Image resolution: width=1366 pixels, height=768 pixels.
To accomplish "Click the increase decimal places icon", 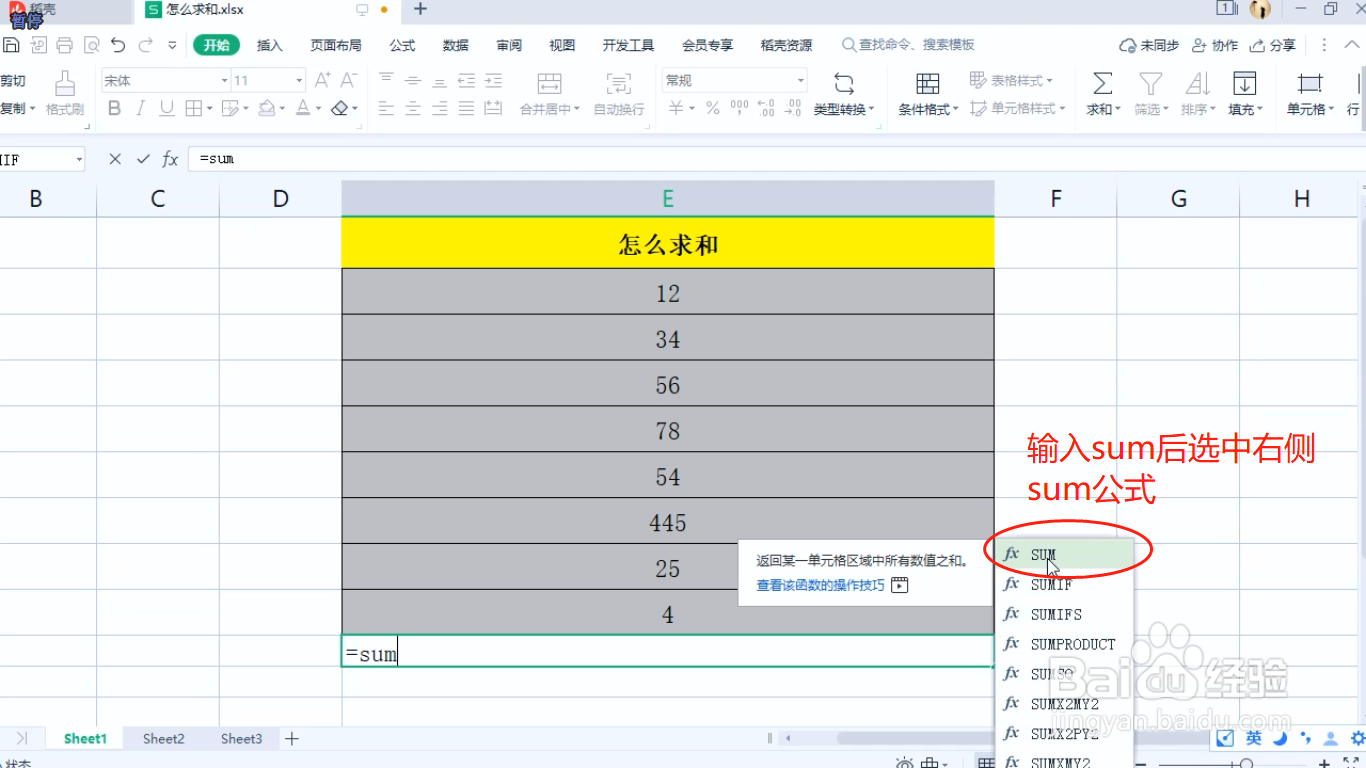I will click(x=766, y=108).
